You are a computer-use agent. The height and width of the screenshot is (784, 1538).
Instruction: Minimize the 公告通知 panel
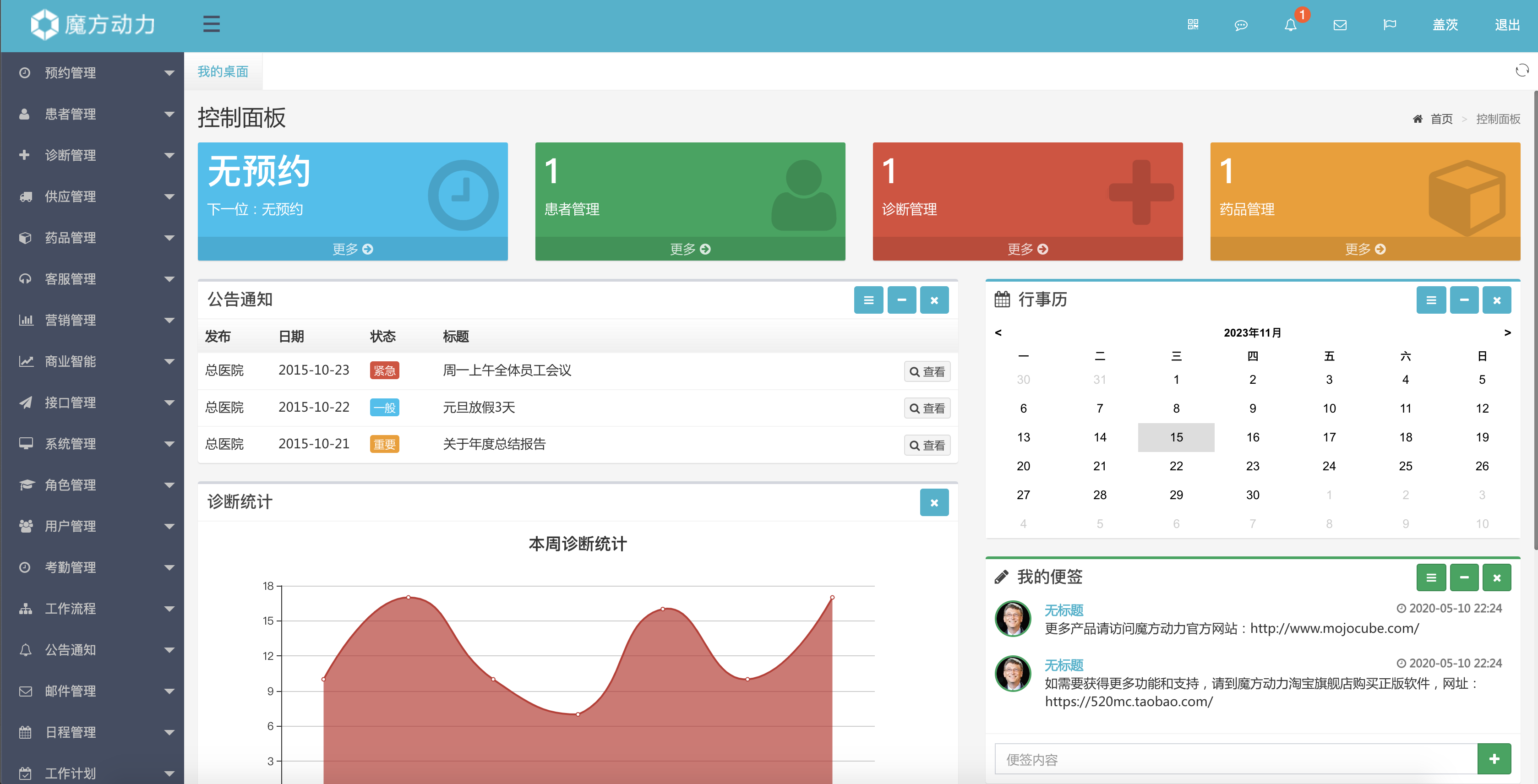901,300
